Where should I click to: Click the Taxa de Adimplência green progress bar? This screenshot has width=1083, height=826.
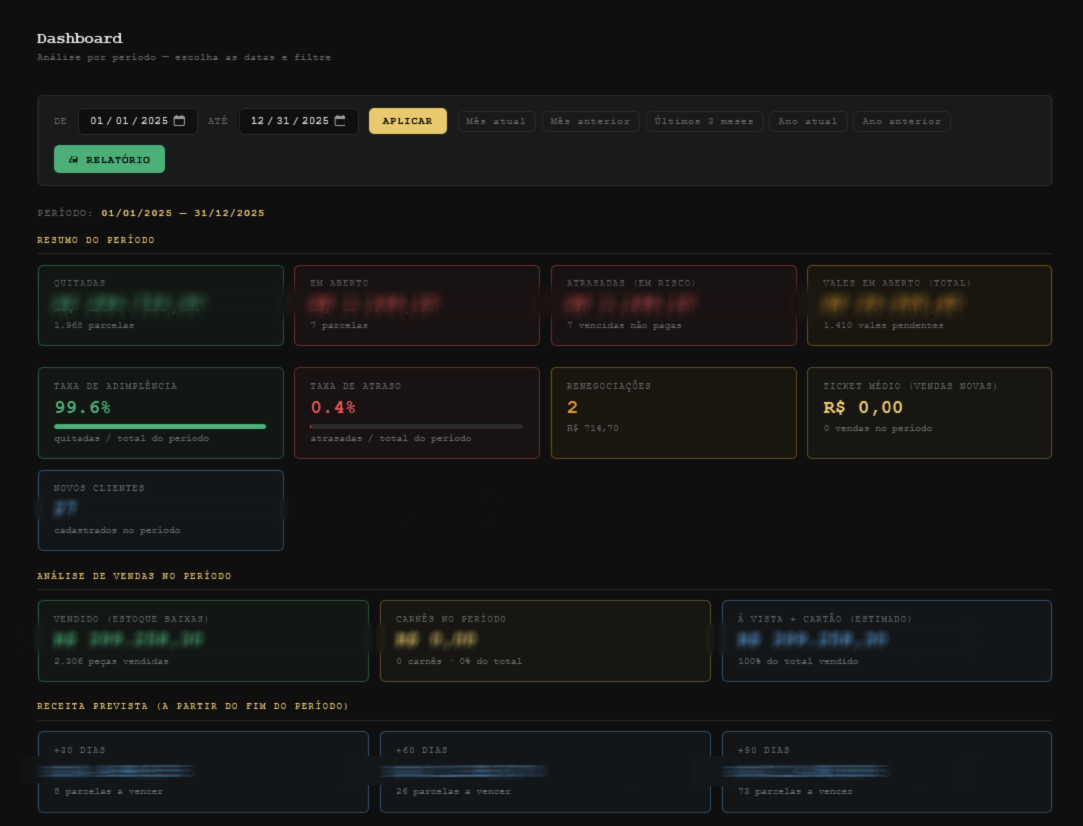pyautogui.click(x=160, y=426)
